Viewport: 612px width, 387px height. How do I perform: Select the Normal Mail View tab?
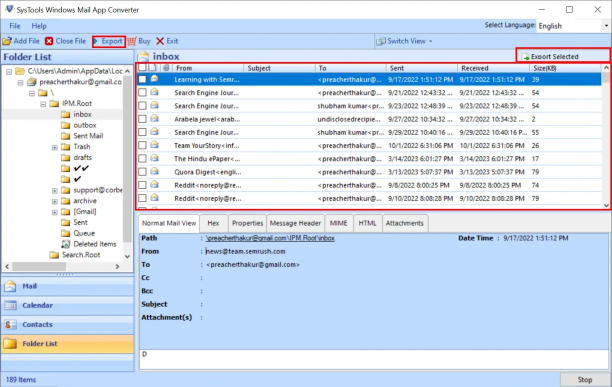click(x=169, y=223)
